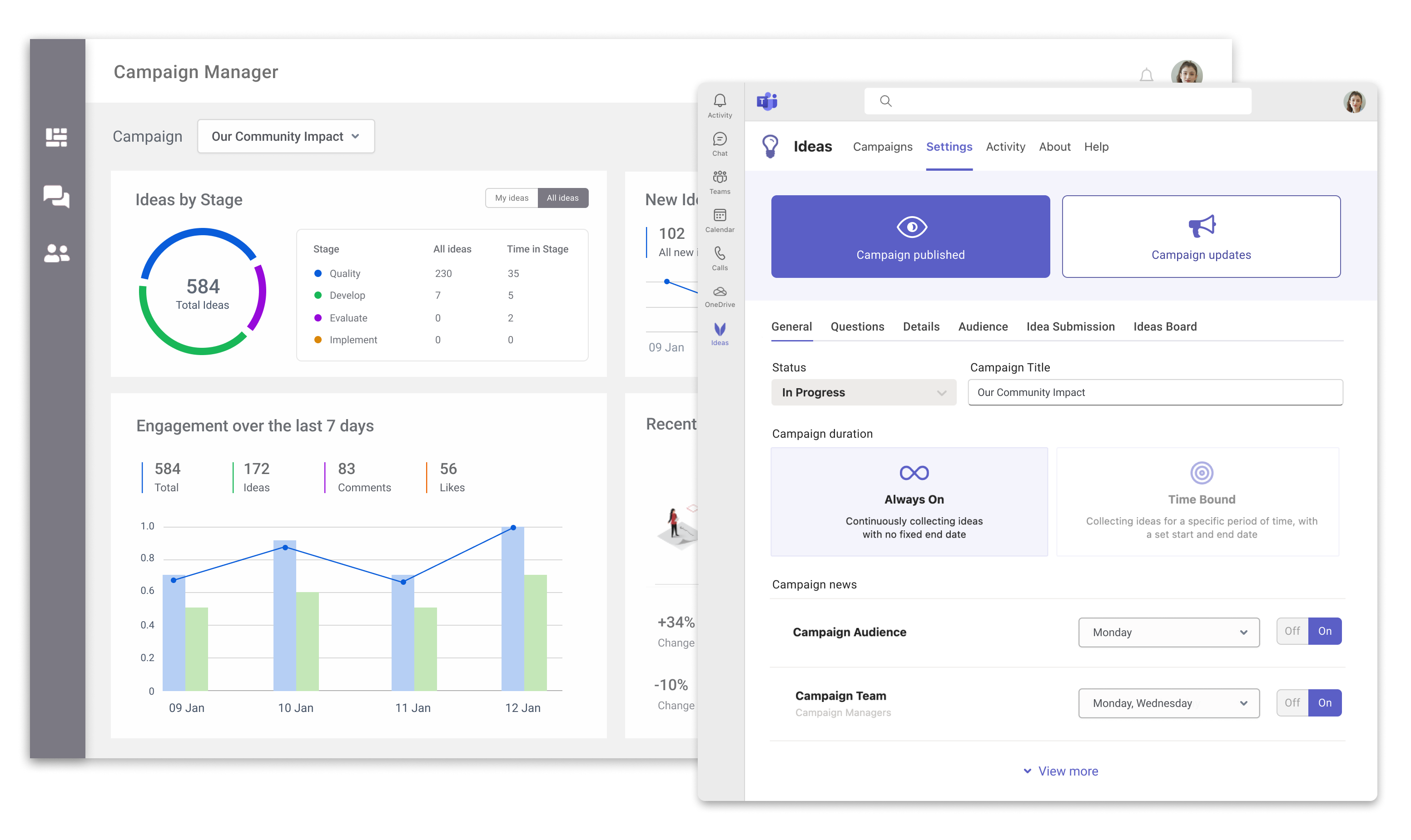
Task: Open the people panel in Campaign Manager sidebar
Action: [56, 253]
